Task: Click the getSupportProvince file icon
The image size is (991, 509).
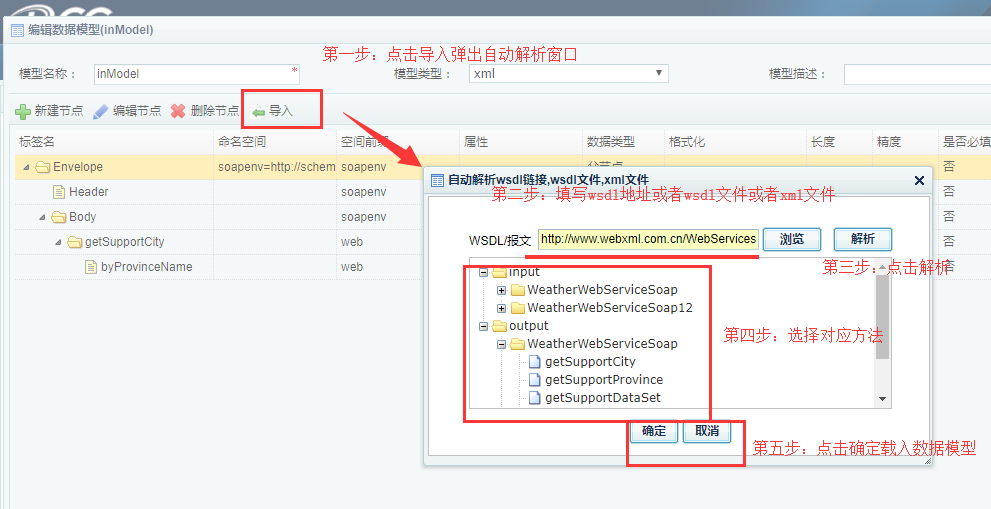Action: 535,379
